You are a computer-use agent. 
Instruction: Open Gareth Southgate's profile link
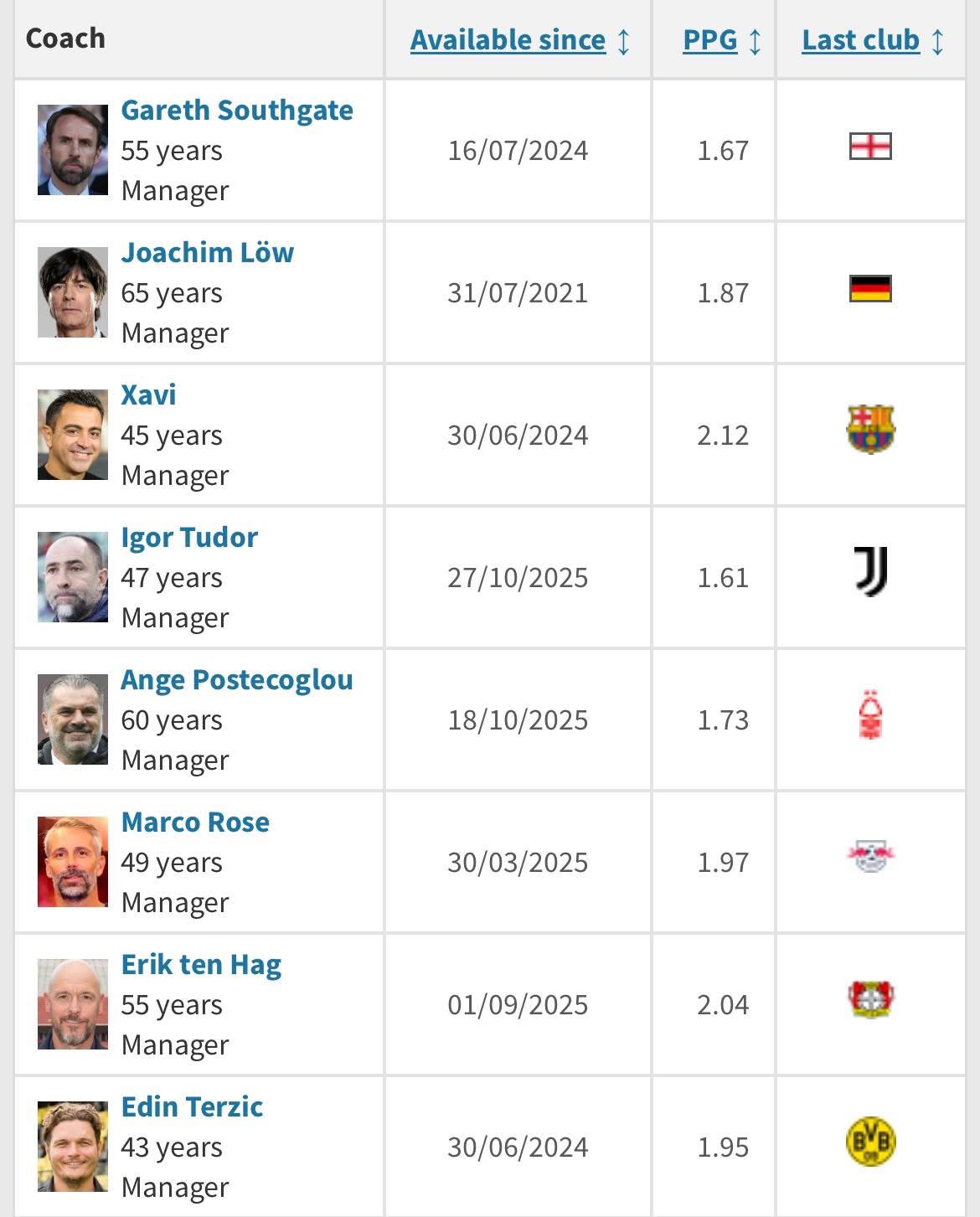(x=237, y=110)
